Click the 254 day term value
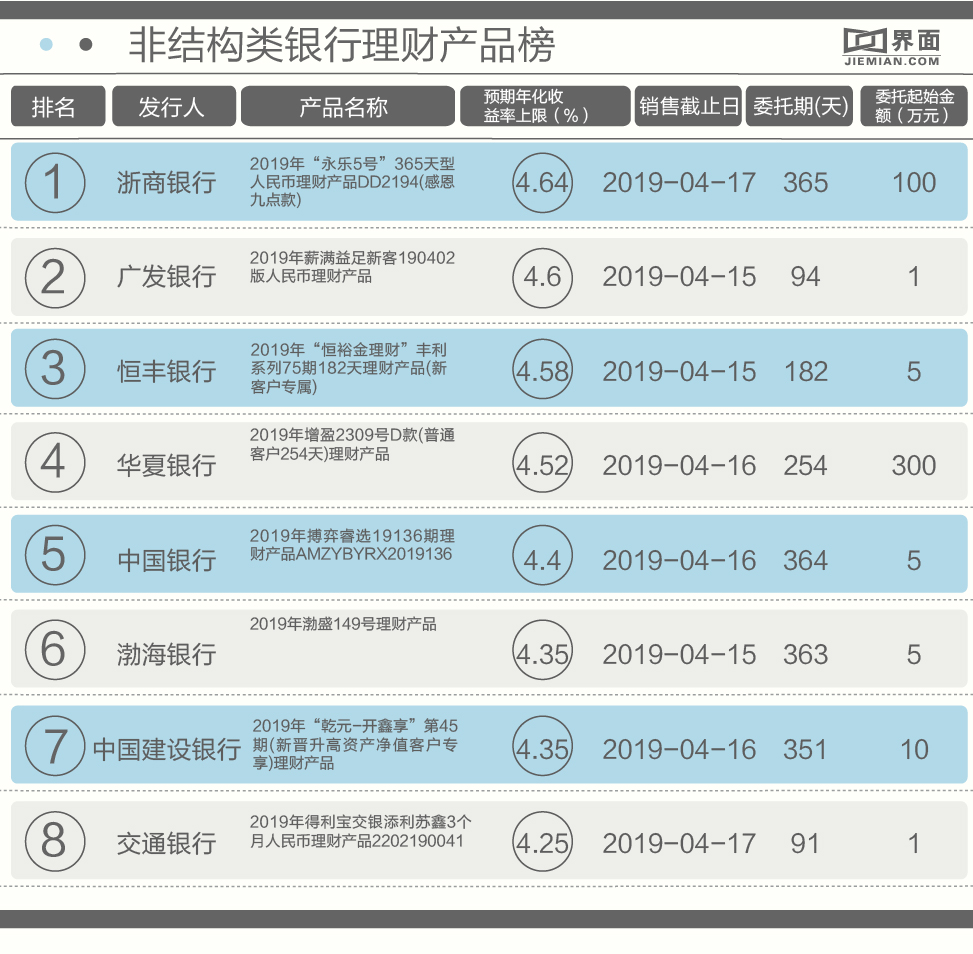 pyautogui.click(x=805, y=466)
